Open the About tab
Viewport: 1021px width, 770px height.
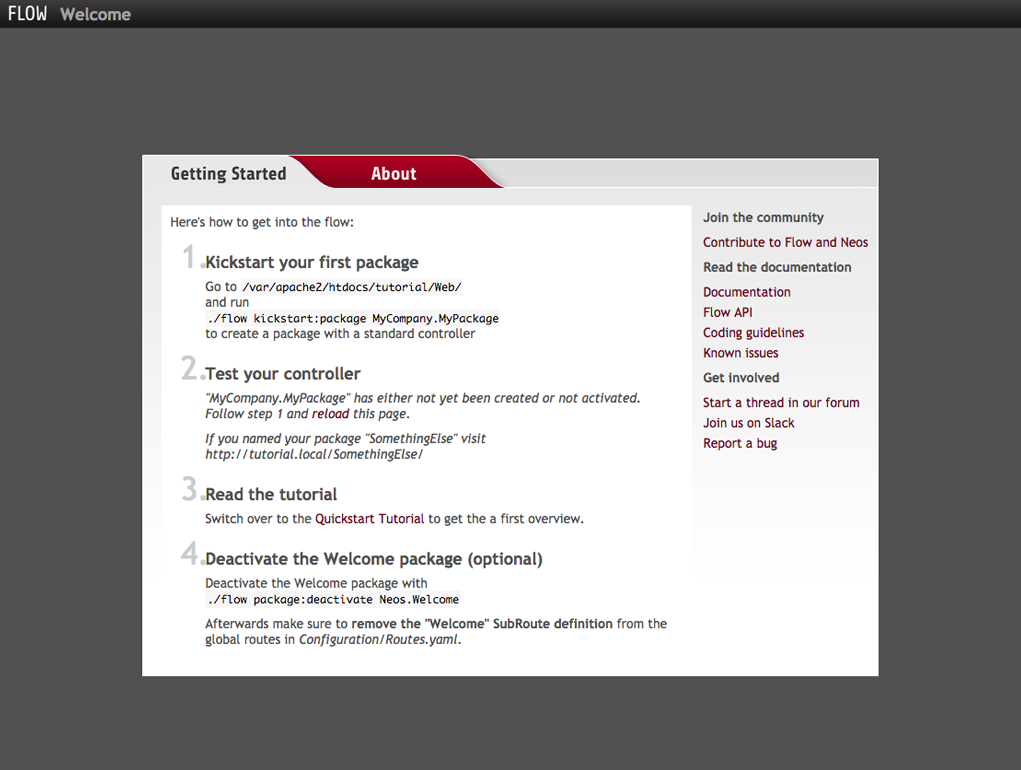(393, 173)
